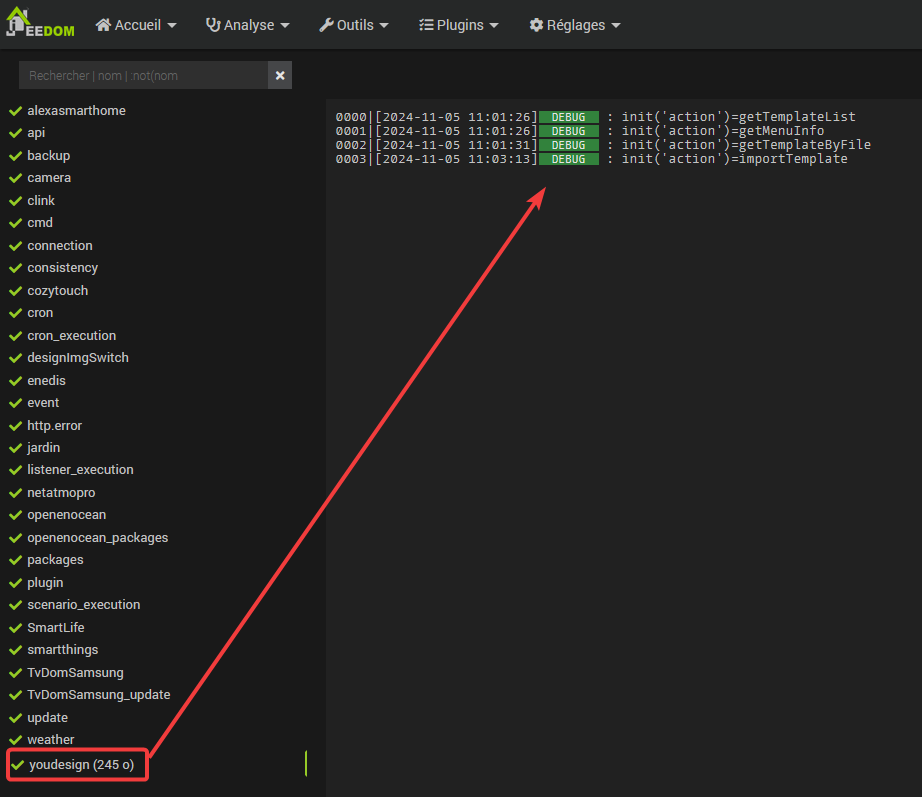Open the scenario_execution log
922x797 pixels.
[x=84, y=605]
